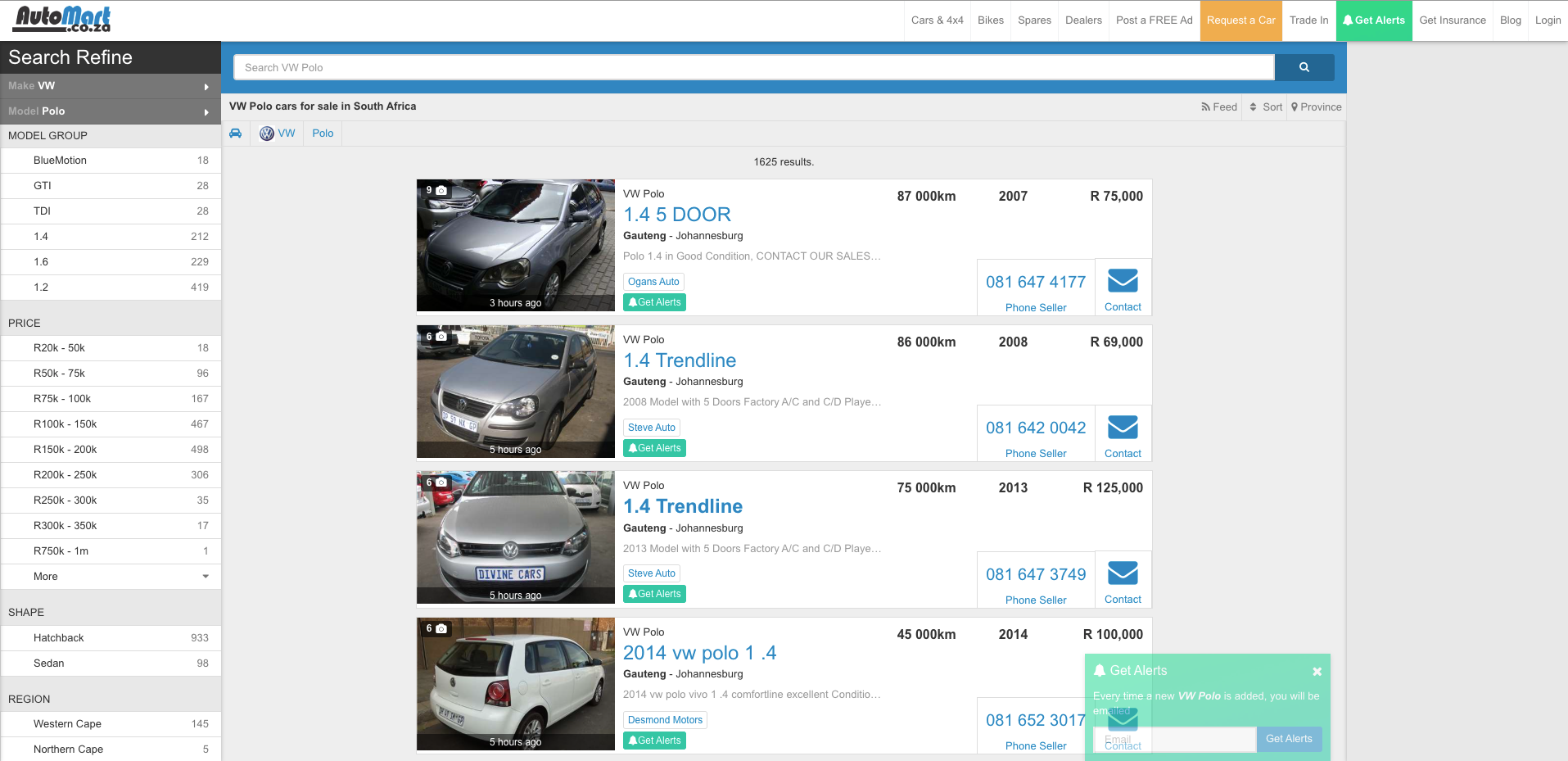
Task: Filter by Northern Cape region
Action: pos(111,750)
